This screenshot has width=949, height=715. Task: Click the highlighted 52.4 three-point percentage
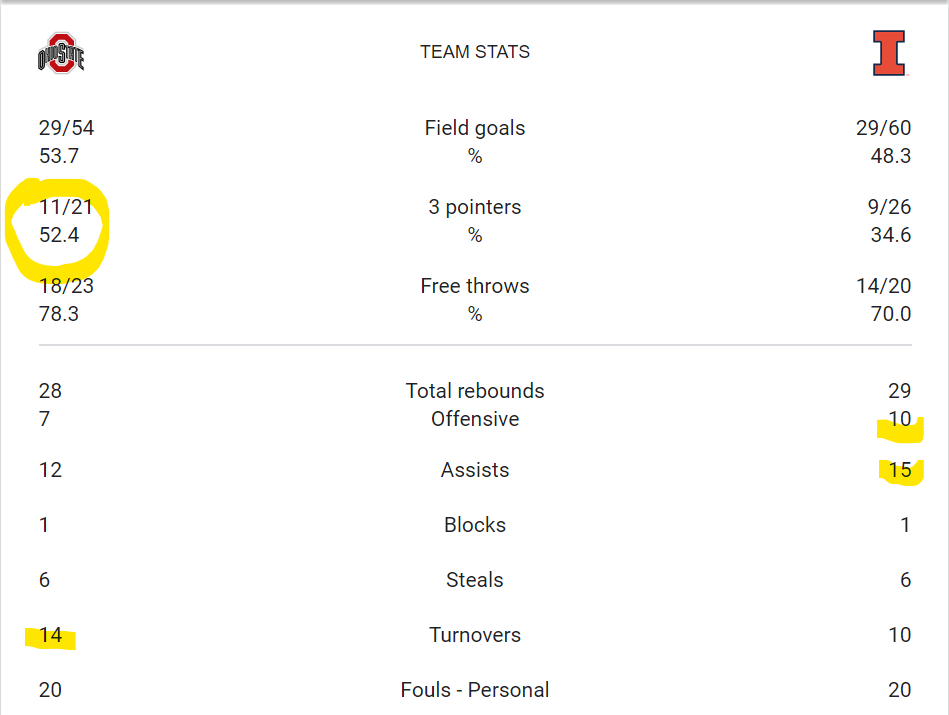coord(59,235)
